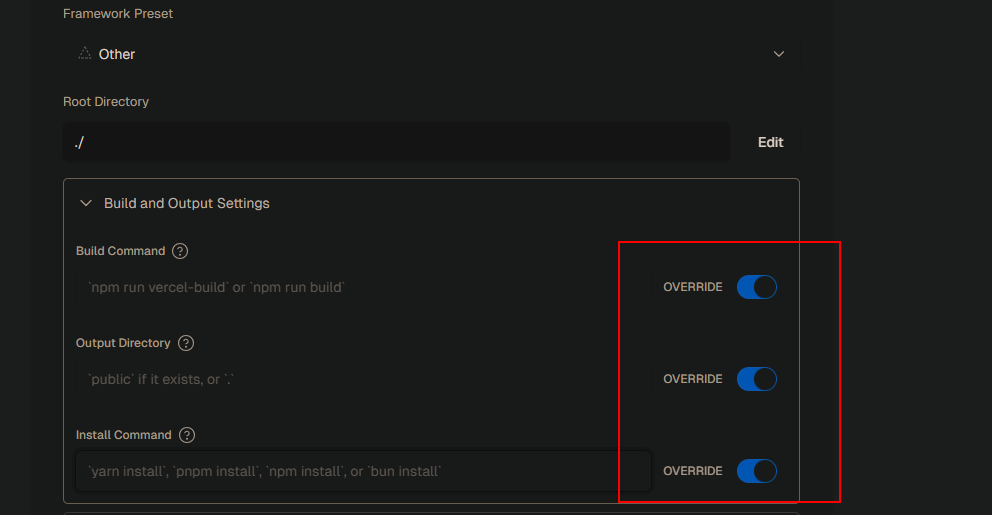Click the chevron arrow in Framework Preset box
992x515 pixels.
point(779,54)
